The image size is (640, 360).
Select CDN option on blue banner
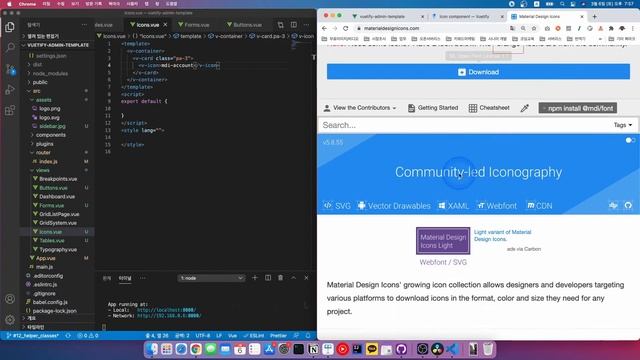[540, 206]
